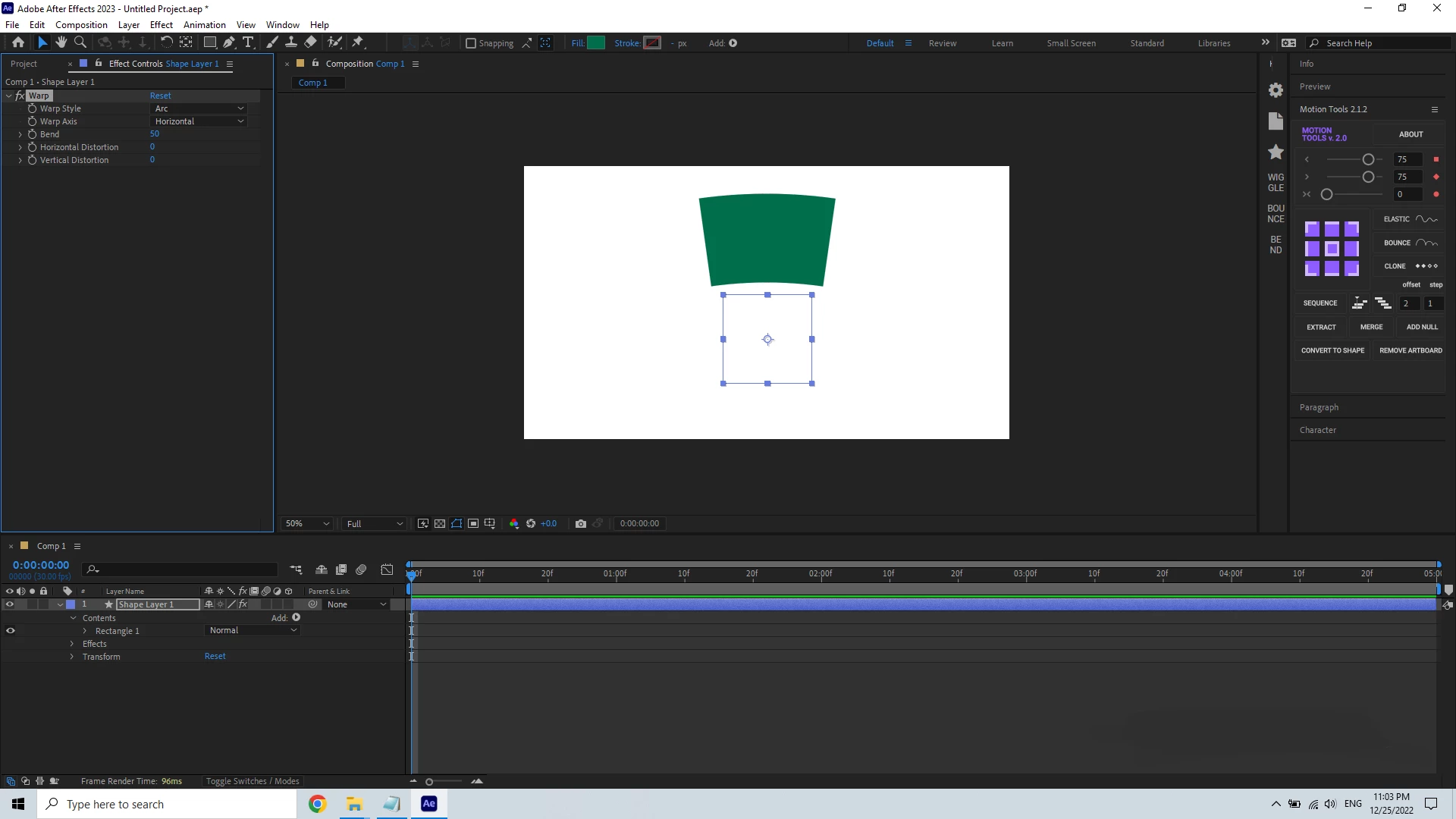Screen dimensions: 1456x819
Task: Open the 50% magnification dropdown
Action: tap(307, 523)
